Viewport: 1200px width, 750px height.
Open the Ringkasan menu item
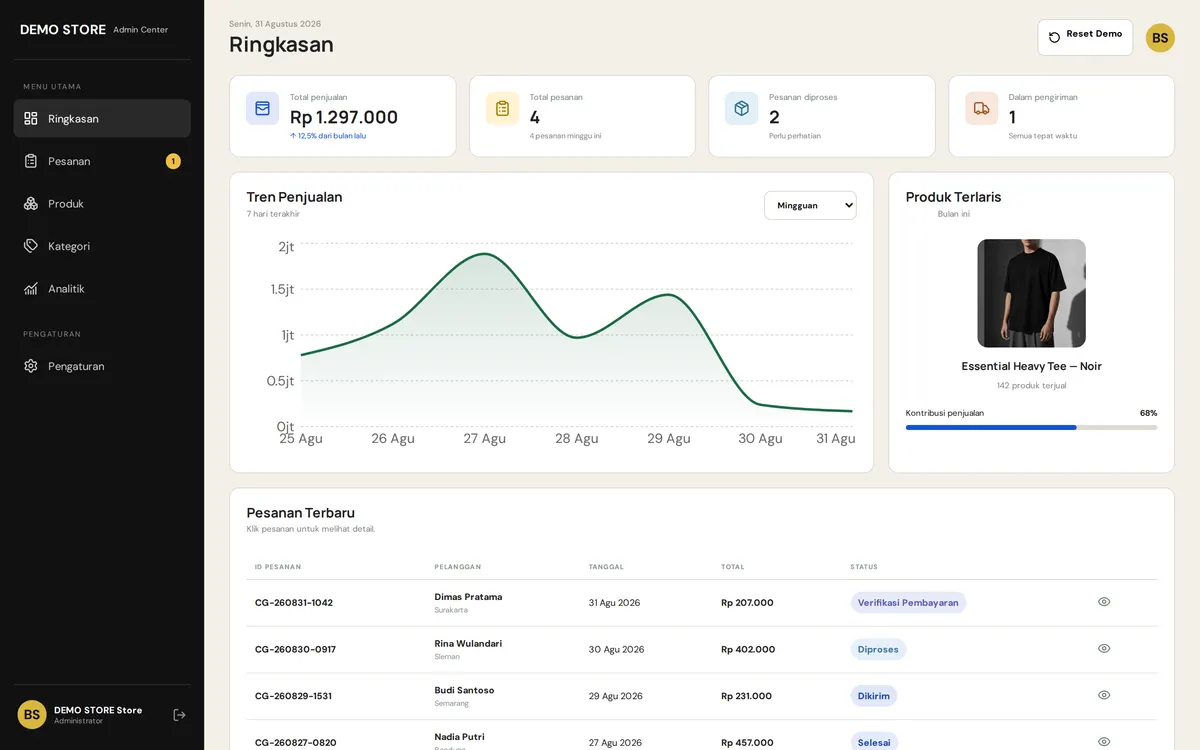(102, 118)
